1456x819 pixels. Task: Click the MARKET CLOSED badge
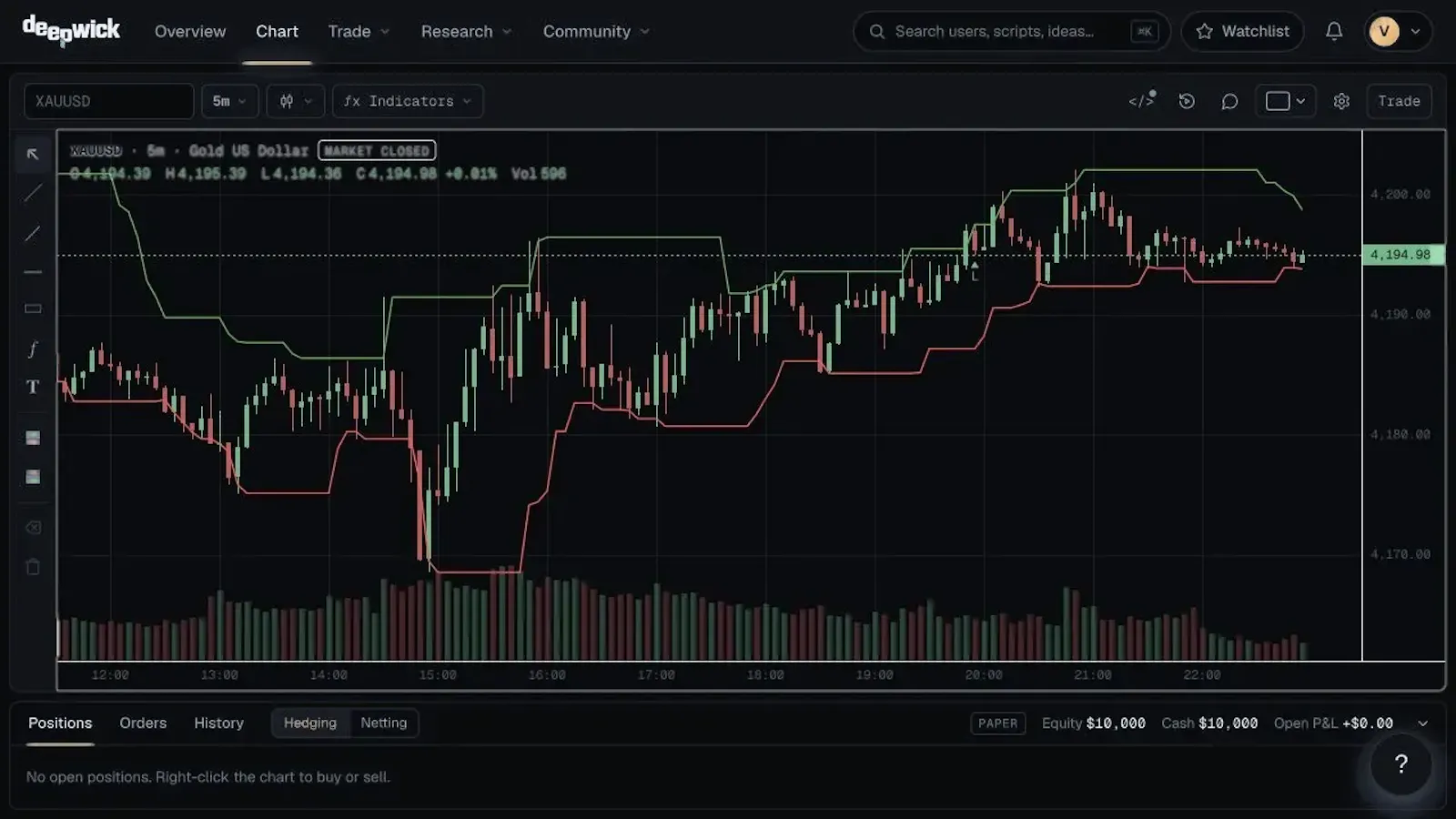pos(377,151)
